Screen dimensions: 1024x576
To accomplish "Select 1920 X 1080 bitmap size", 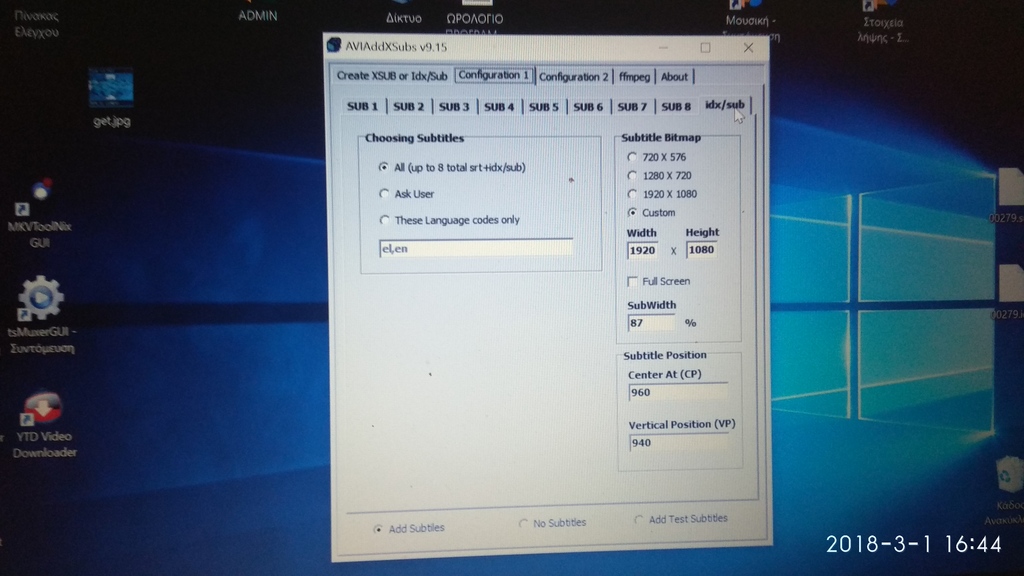I will [x=631, y=194].
